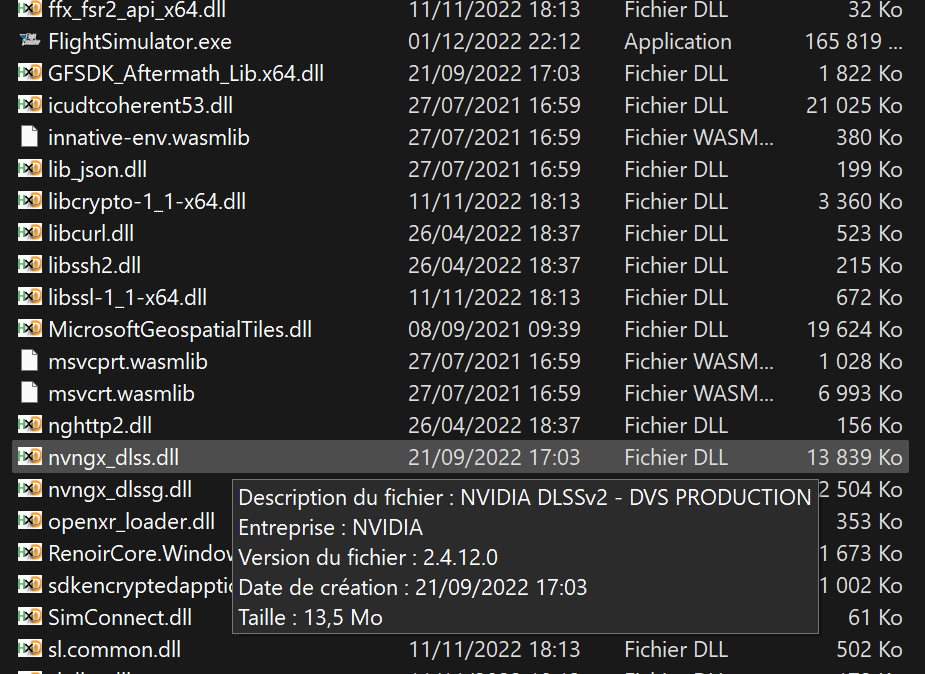Select the msvcprt.wasmlib file name
This screenshot has height=674, width=925.
tap(128, 362)
